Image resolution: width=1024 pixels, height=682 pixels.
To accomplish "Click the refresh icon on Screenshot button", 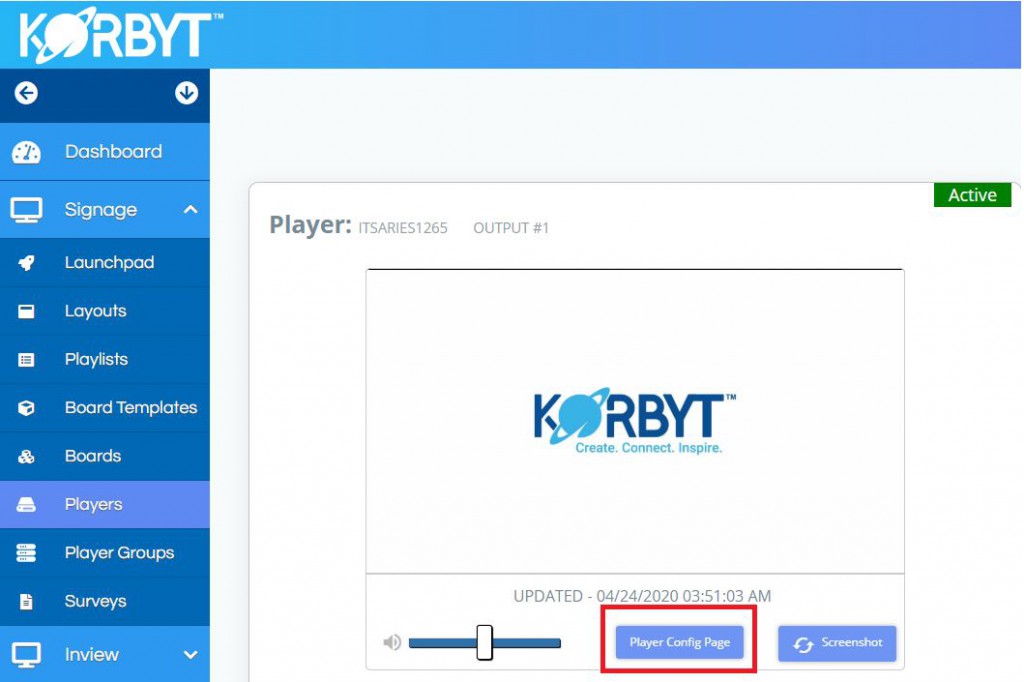I will [802, 643].
